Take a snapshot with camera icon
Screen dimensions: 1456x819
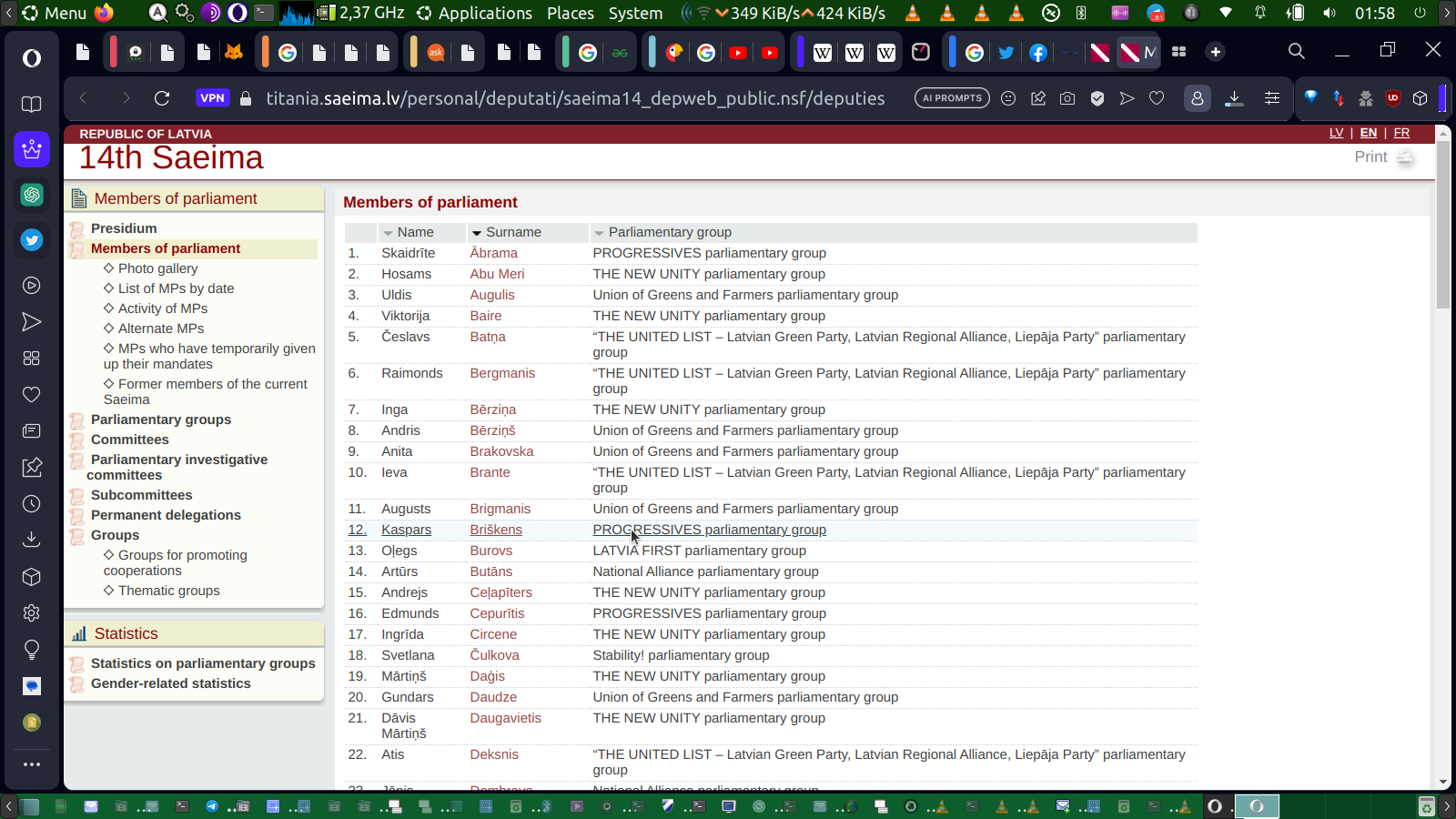point(1067,98)
